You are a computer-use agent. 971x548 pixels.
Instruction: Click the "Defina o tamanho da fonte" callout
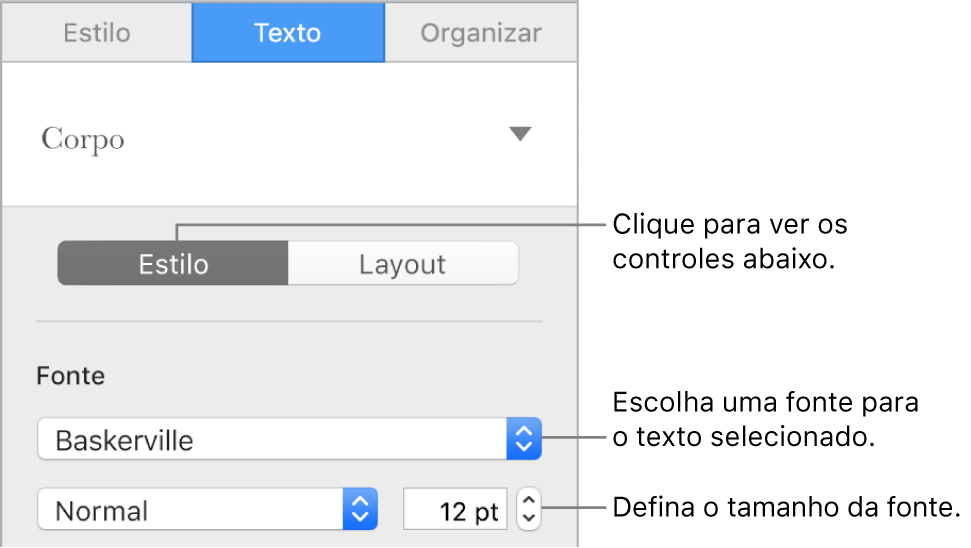(x=785, y=508)
